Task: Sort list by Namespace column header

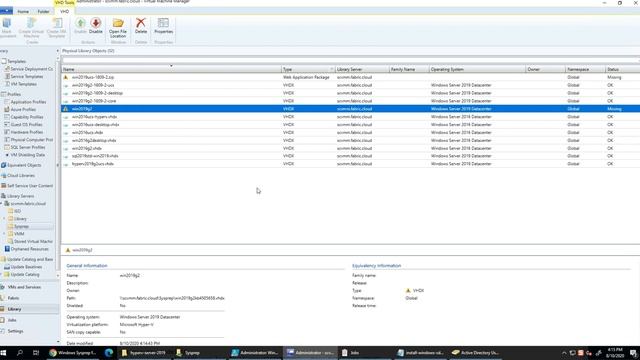Action: (585, 69)
